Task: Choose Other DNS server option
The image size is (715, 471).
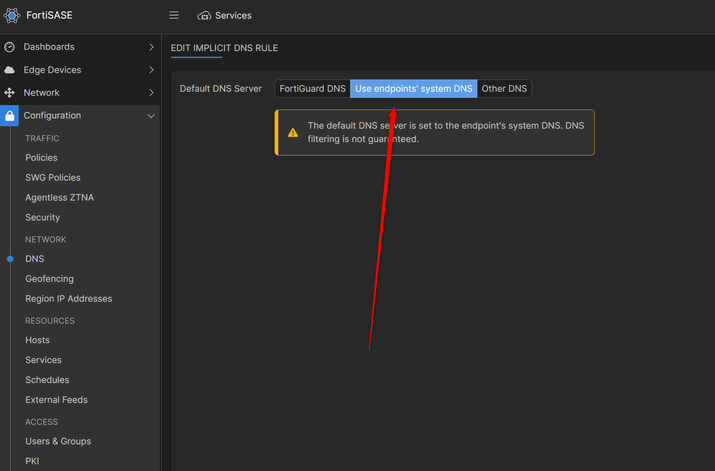Action: point(504,89)
